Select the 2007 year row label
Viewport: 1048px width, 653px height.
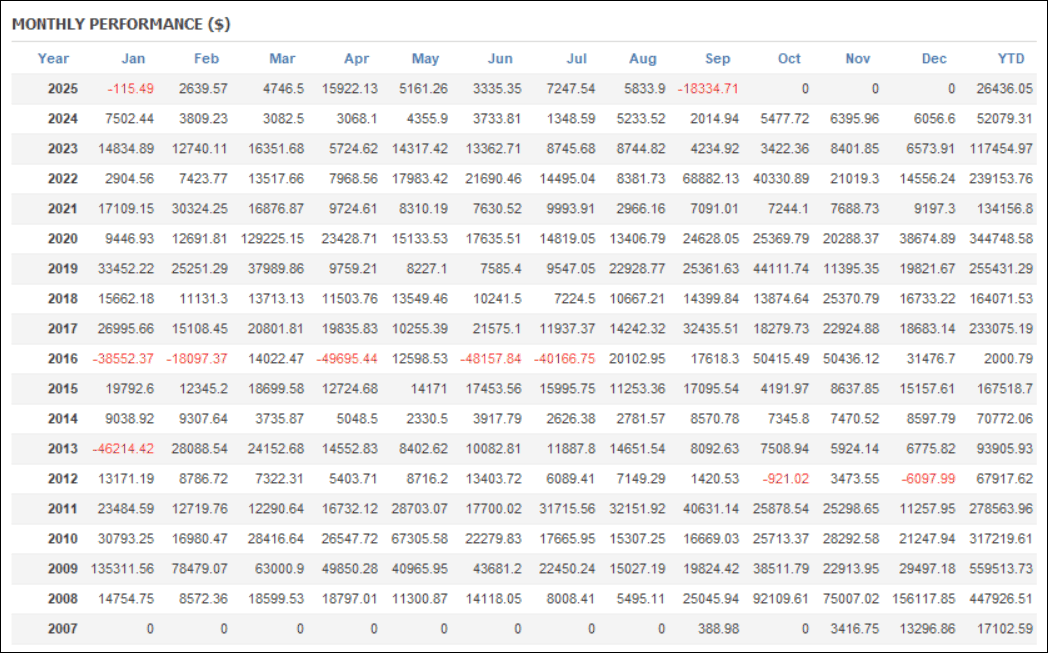click(x=63, y=628)
